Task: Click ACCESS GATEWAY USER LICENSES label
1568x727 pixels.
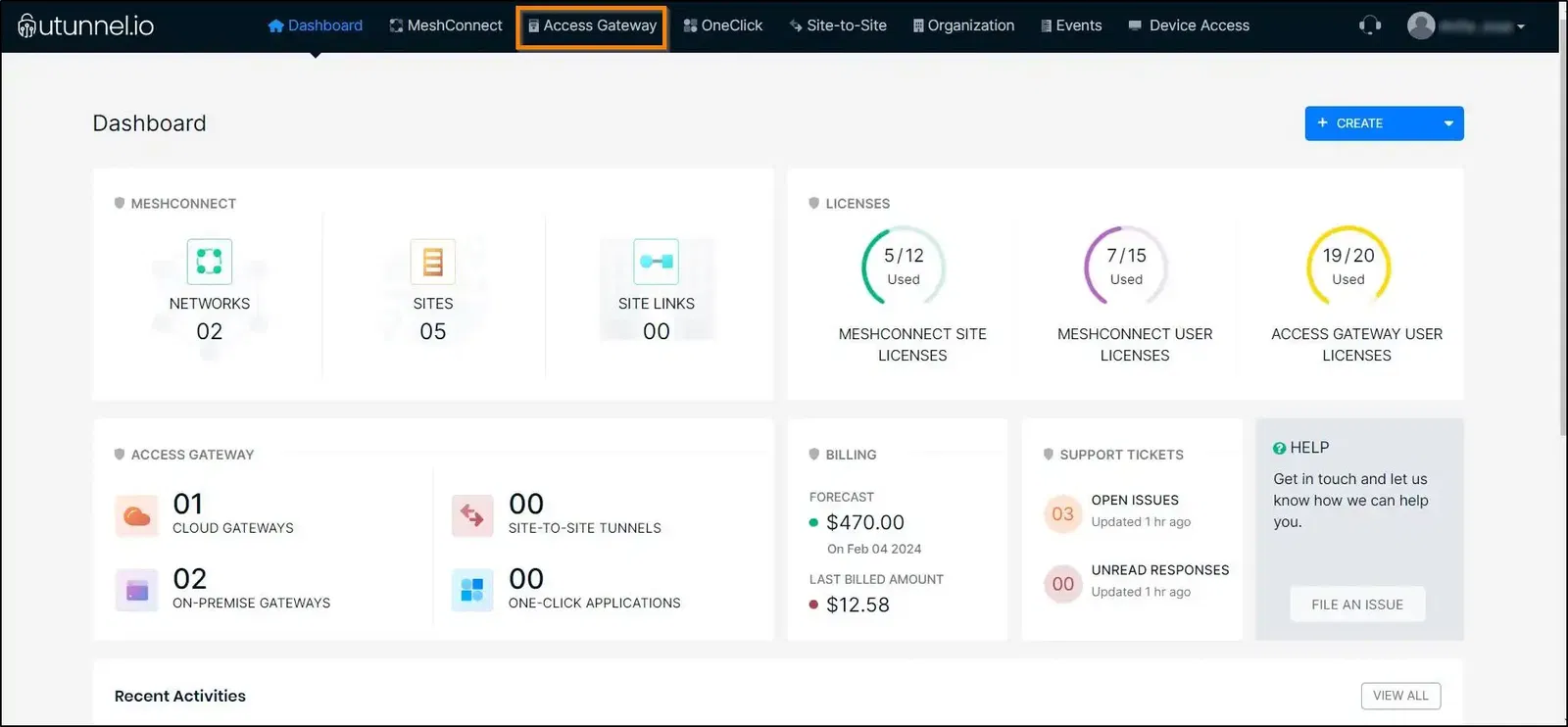Action: (x=1357, y=345)
